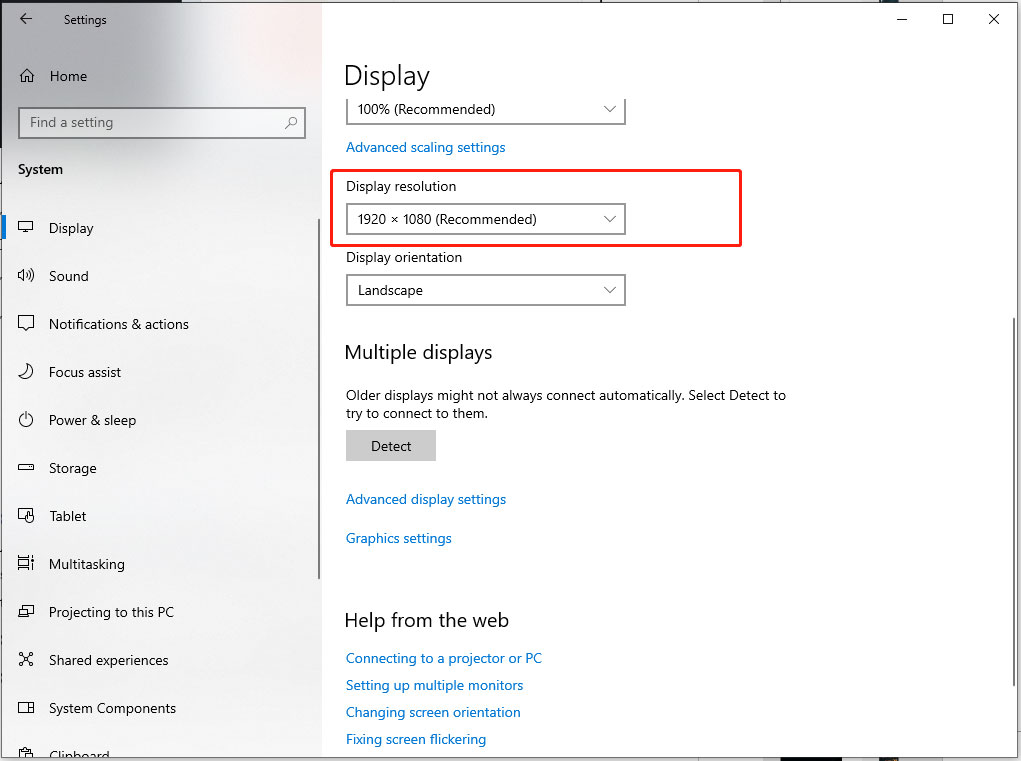
Task: Select Focus assist settings
Action: (x=85, y=372)
